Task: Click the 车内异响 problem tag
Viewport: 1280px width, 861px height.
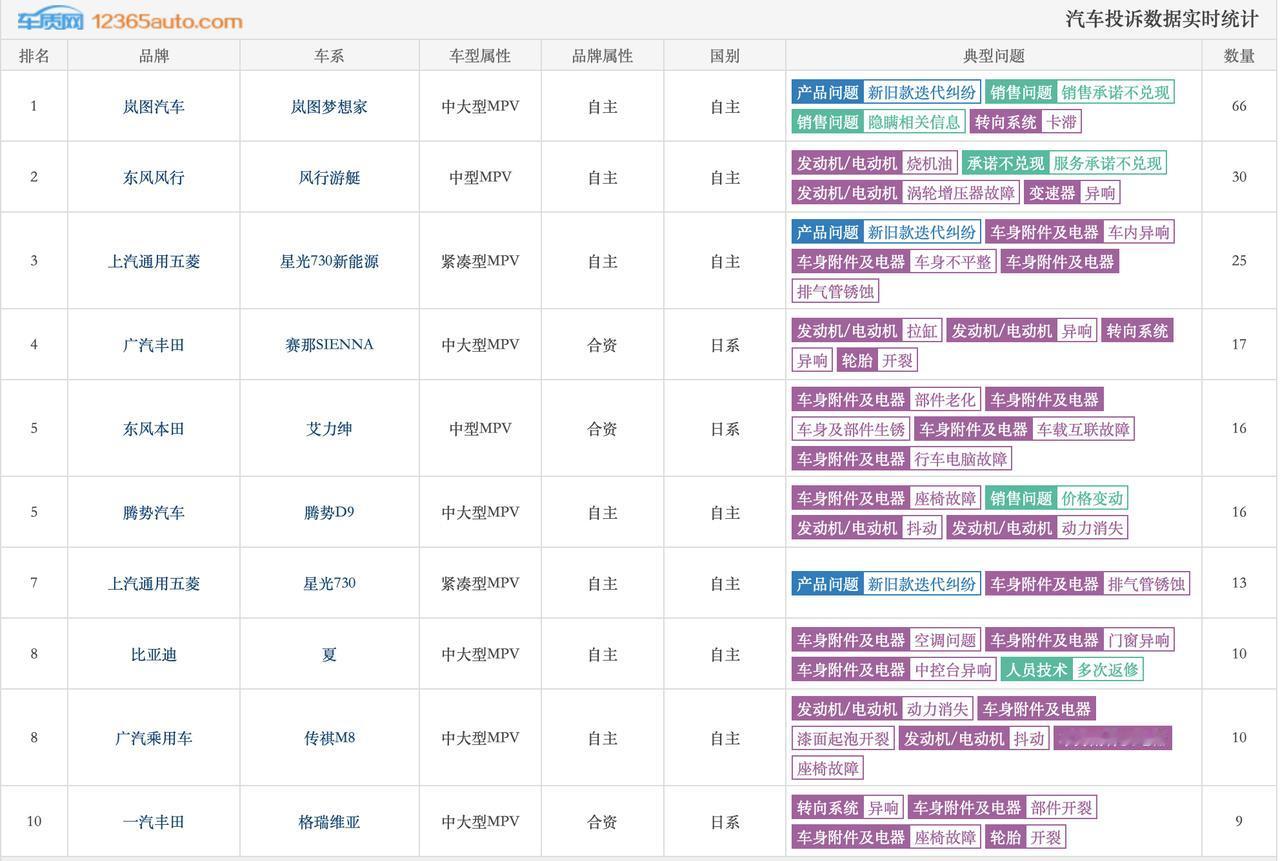Action: click(1138, 232)
